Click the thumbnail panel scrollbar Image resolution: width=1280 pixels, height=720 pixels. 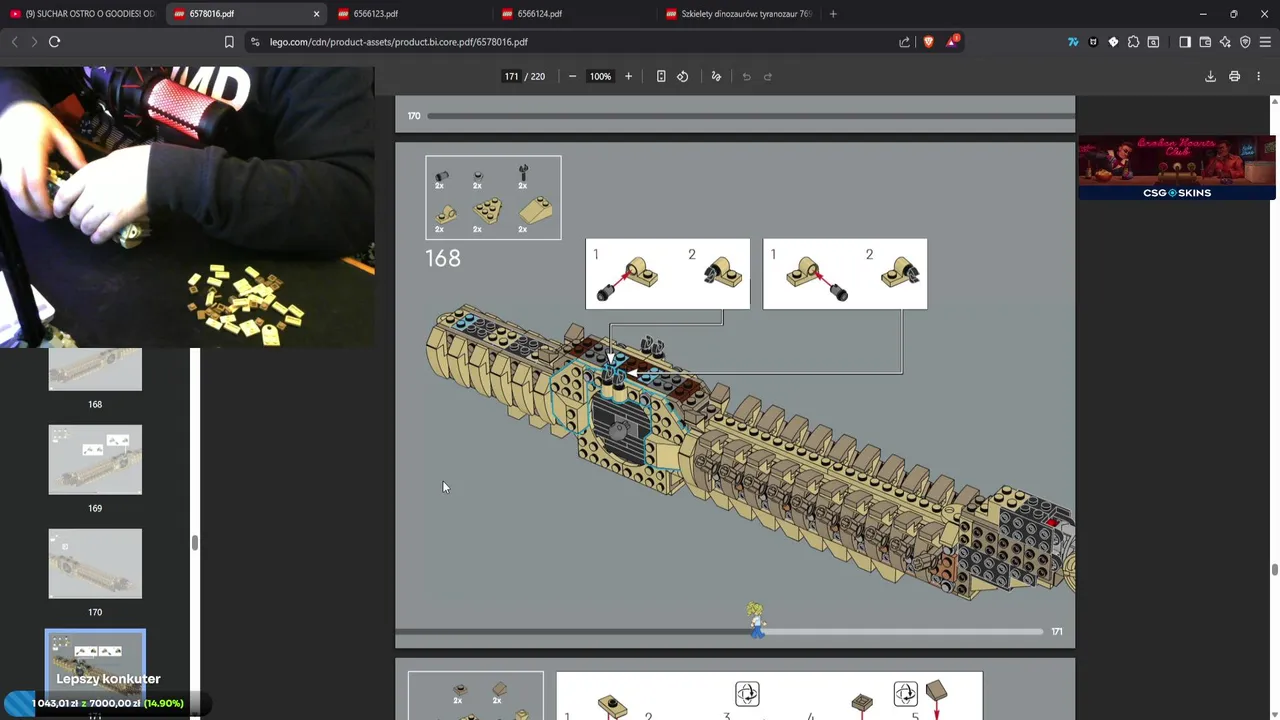coord(195,543)
